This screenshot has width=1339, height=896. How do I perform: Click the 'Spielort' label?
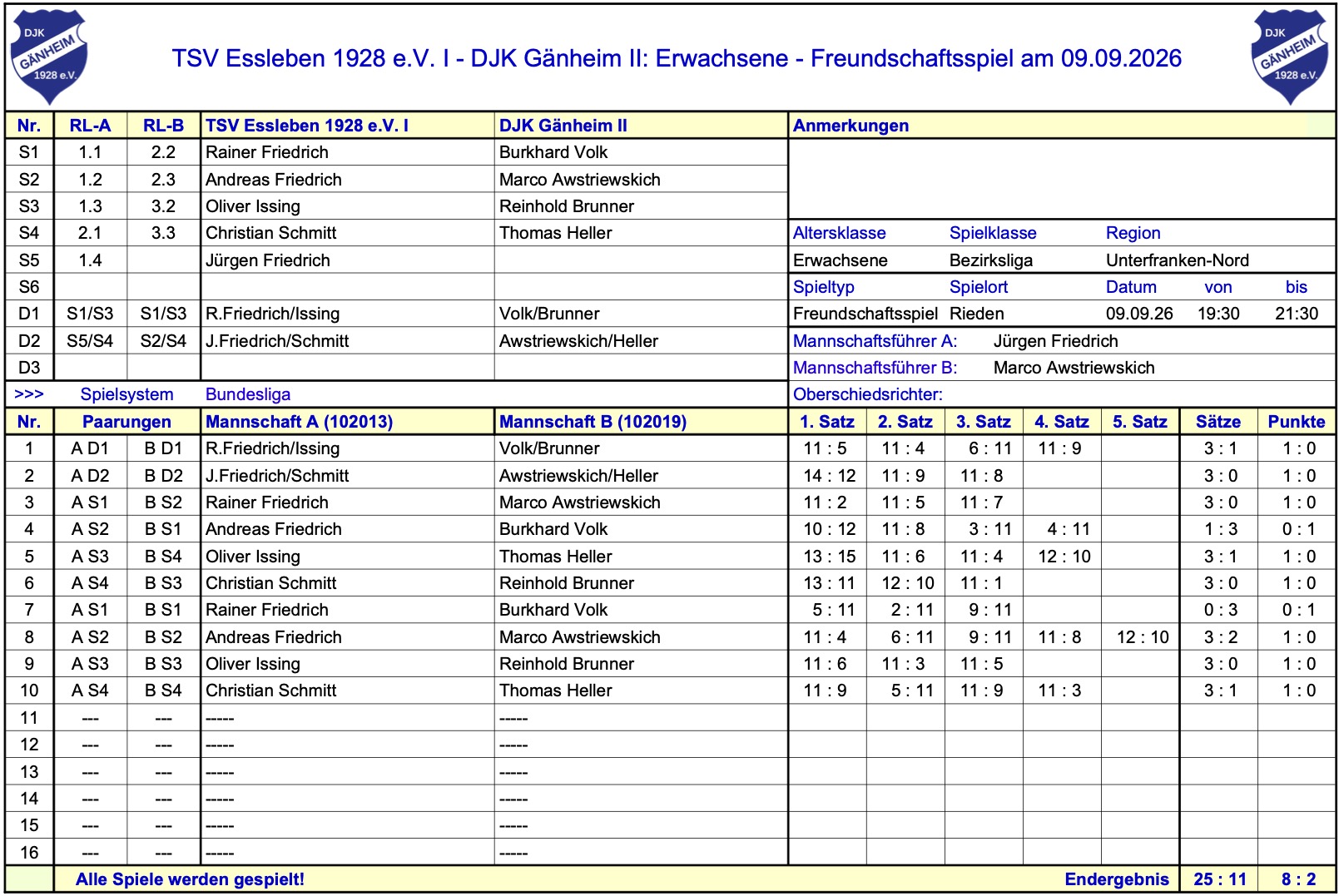[979, 287]
